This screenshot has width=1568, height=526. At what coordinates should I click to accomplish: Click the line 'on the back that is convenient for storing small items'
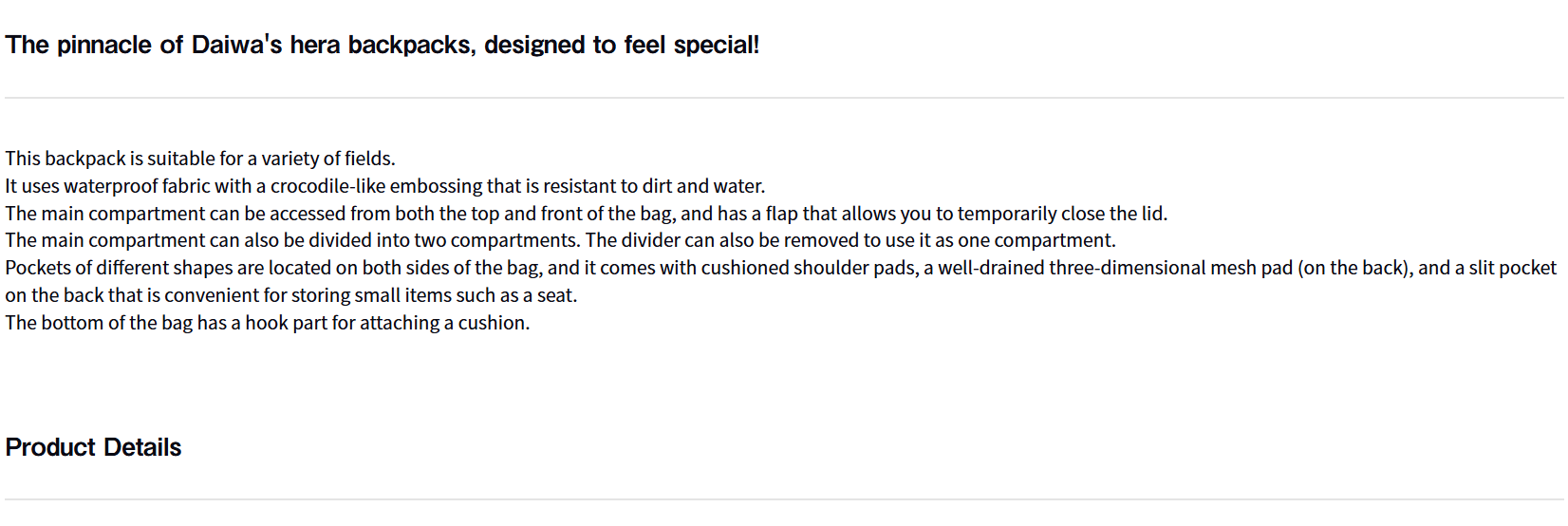pyautogui.click(x=290, y=295)
